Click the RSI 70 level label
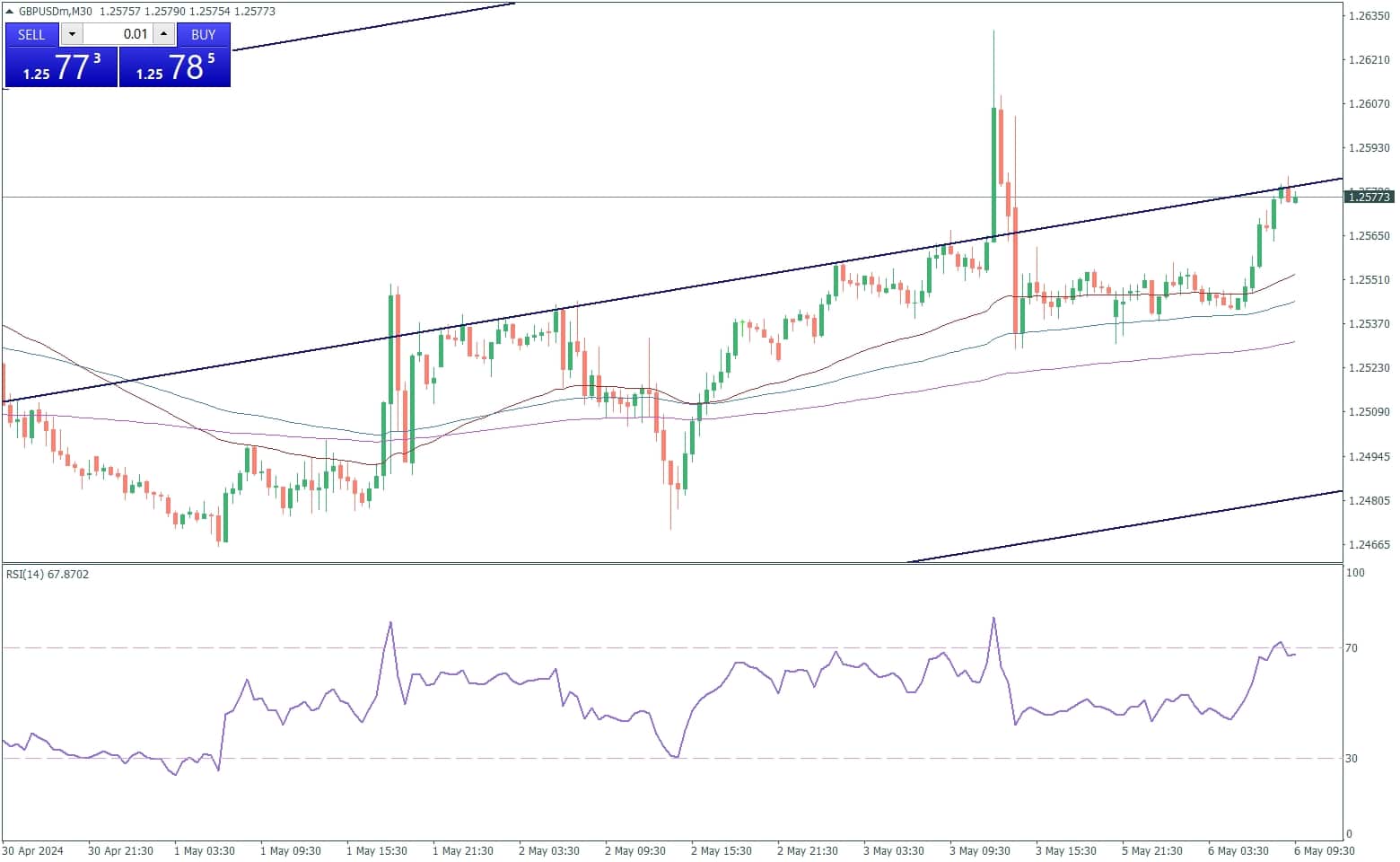1400x862 pixels. click(x=1352, y=648)
